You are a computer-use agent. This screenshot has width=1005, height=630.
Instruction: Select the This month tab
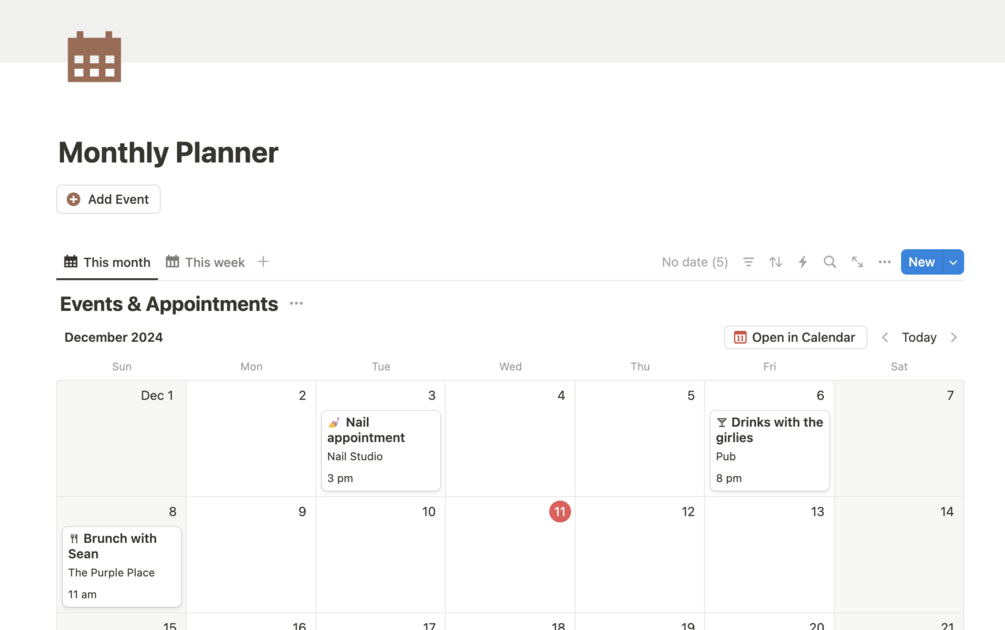click(107, 262)
